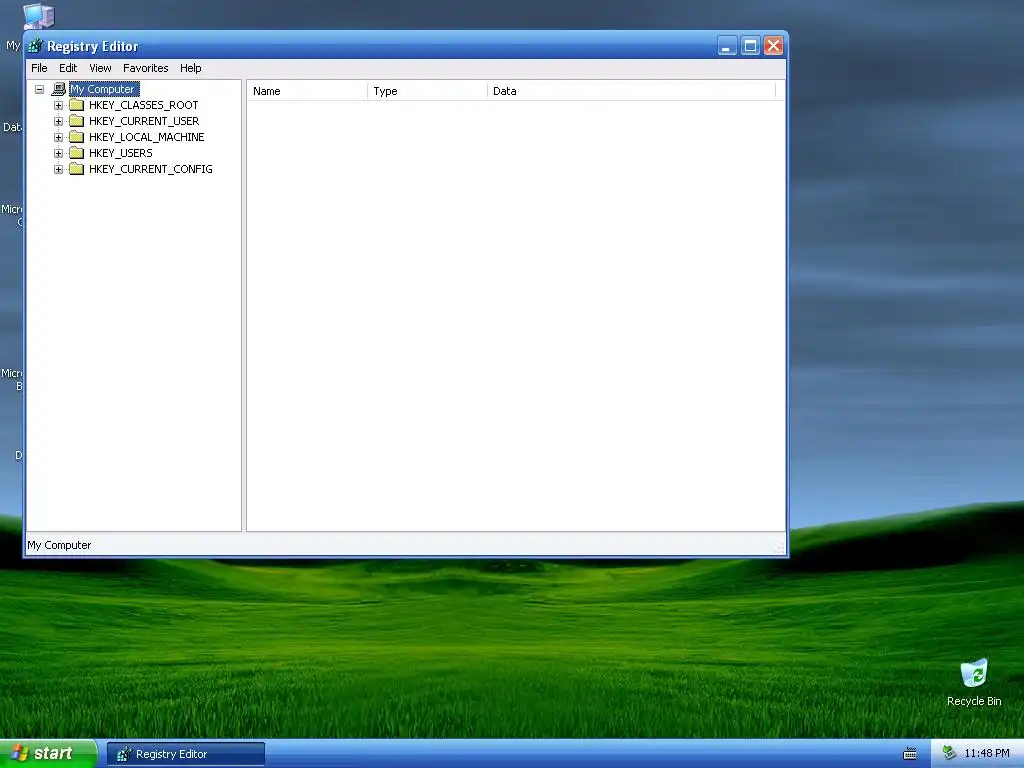Open the Help menu
Screen dimensions: 1024x768
191,68
